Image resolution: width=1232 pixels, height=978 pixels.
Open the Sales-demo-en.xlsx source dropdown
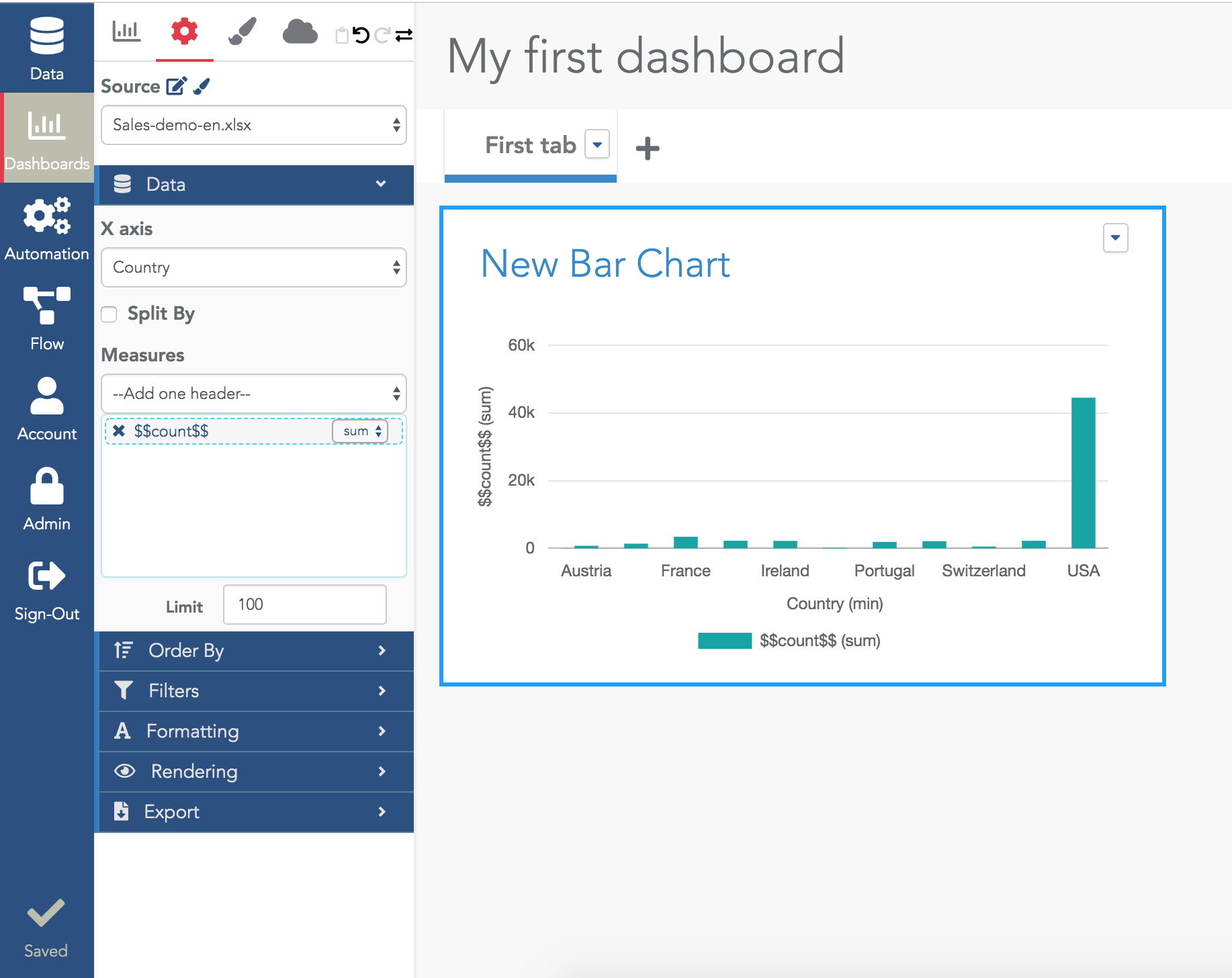(x=254, y=125)
